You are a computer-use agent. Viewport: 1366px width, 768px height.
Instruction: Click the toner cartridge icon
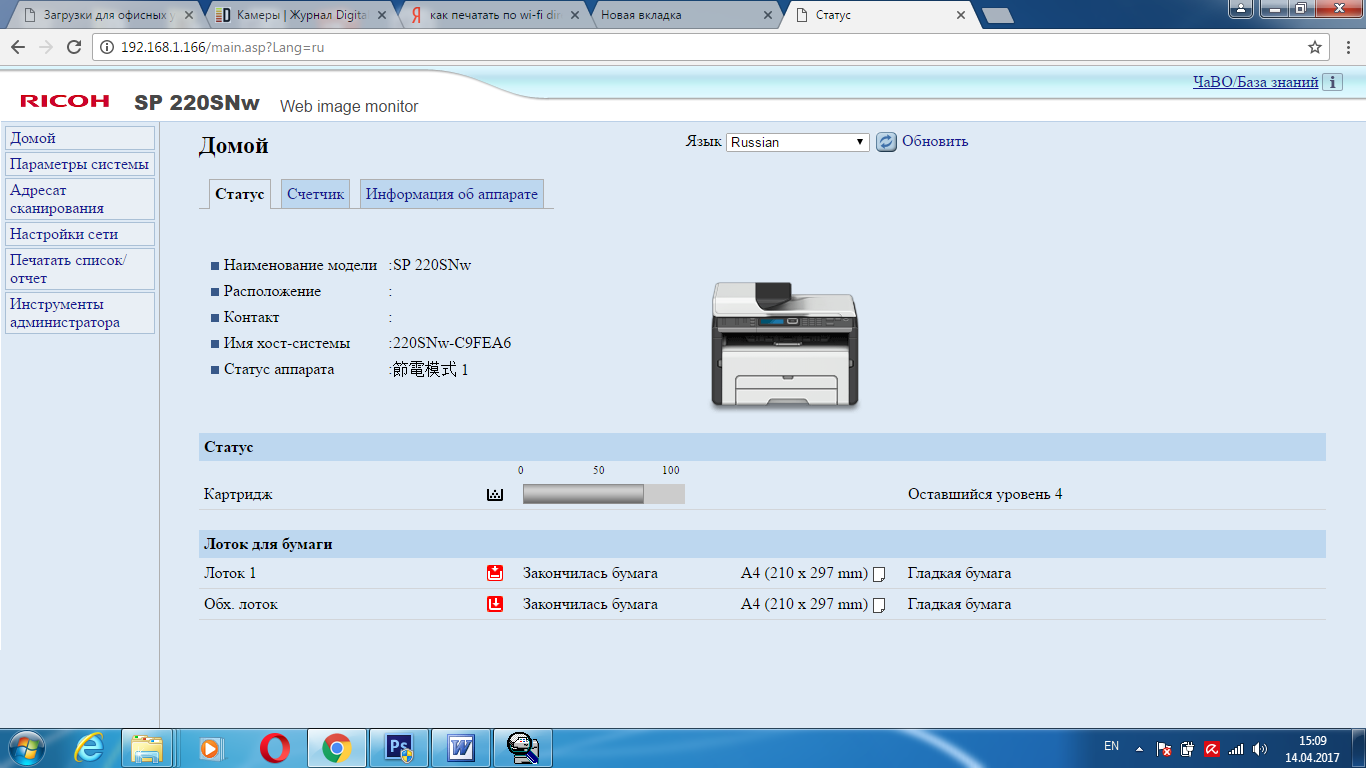pyautogui.click(x=494, y=494)
